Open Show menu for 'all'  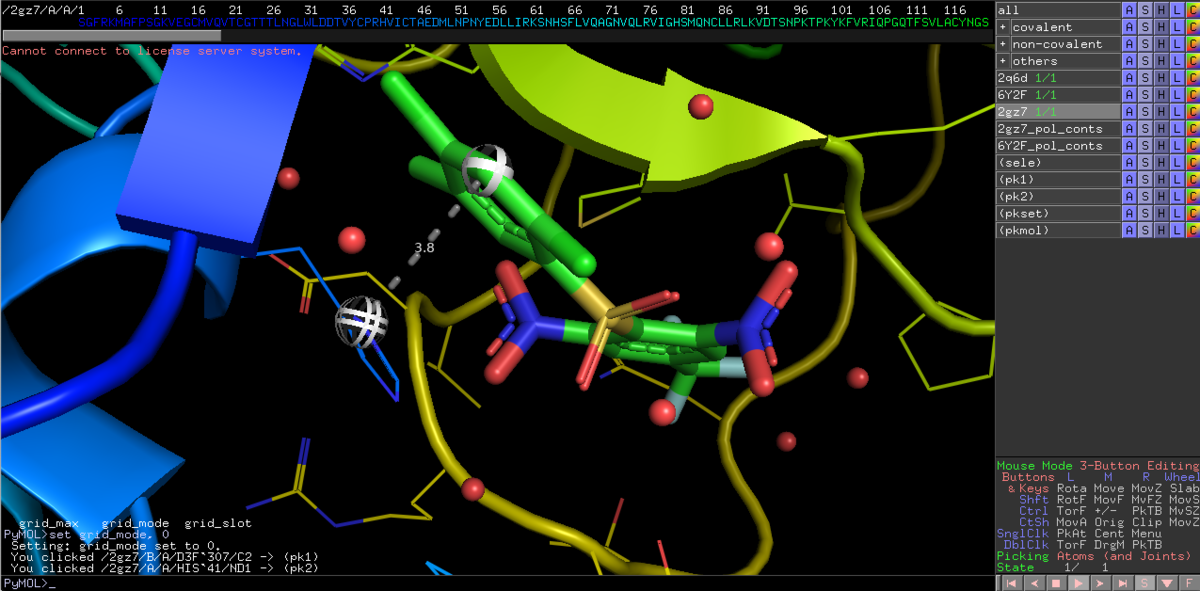(x=1145, y=10)
